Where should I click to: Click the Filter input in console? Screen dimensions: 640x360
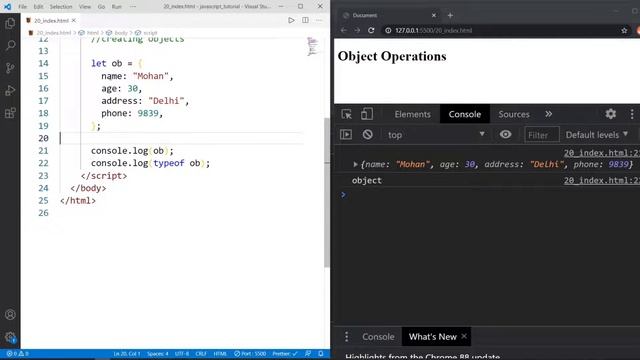[542, 135]
